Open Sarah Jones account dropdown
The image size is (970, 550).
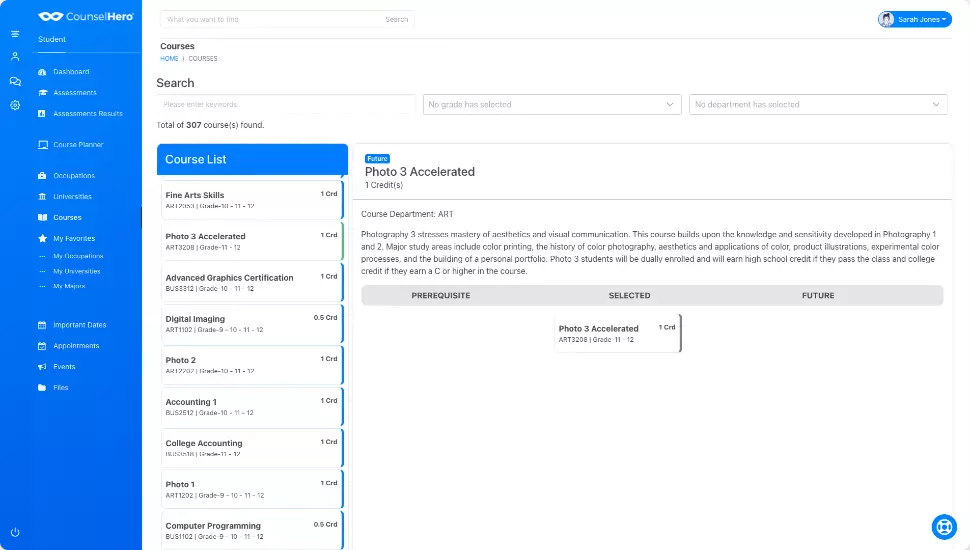(914, 19)
